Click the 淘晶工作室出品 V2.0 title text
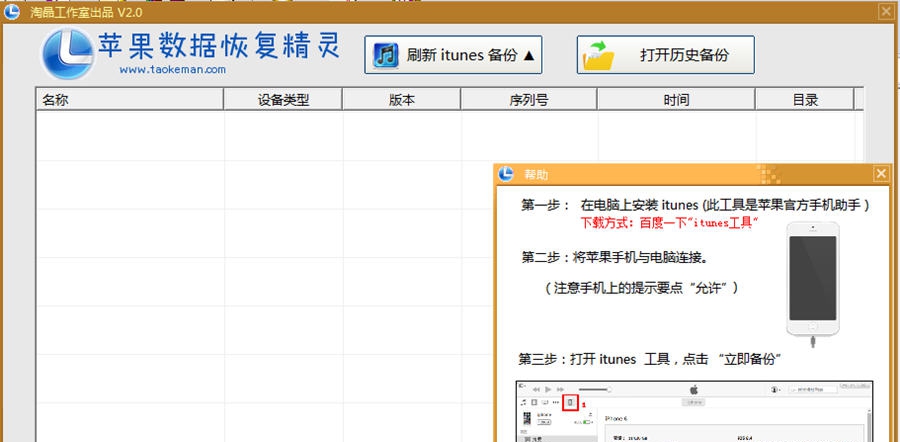 coord(86,12)
